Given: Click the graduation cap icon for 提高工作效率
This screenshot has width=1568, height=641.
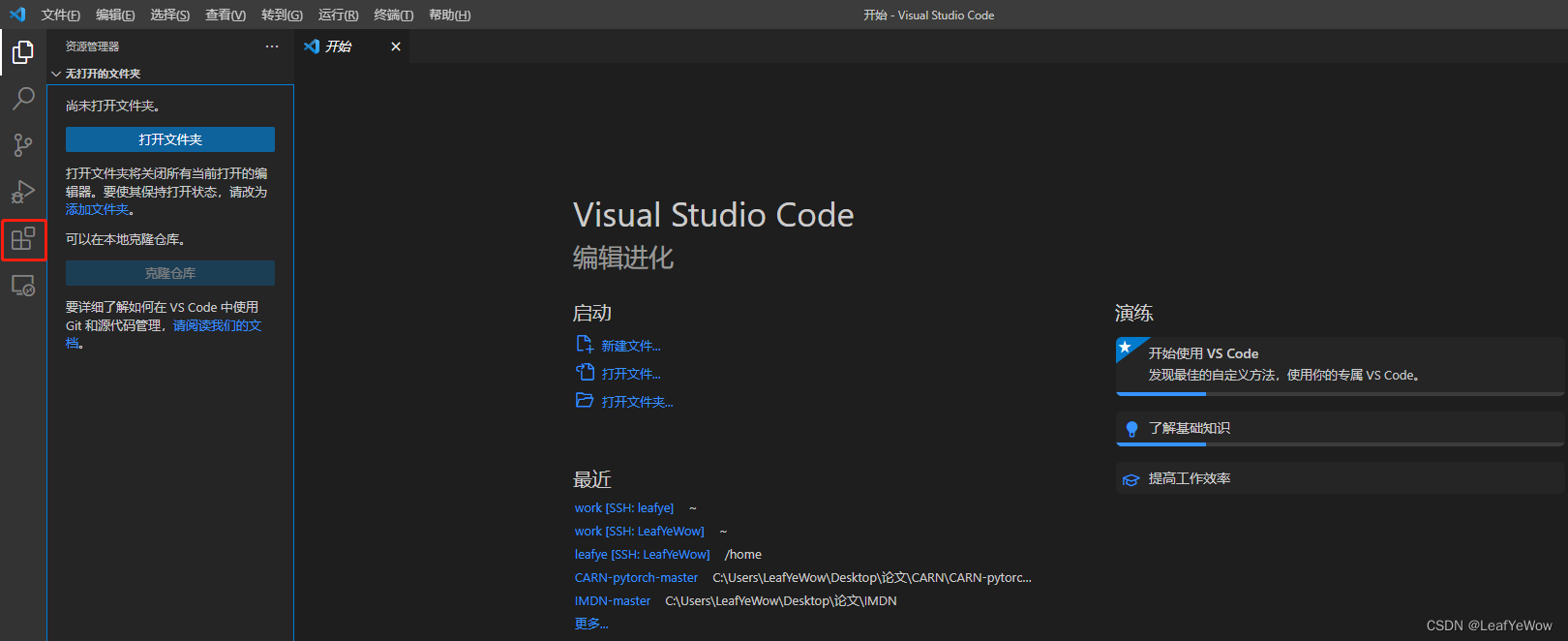Looking at the screenshot, I should pos(1131,479).
